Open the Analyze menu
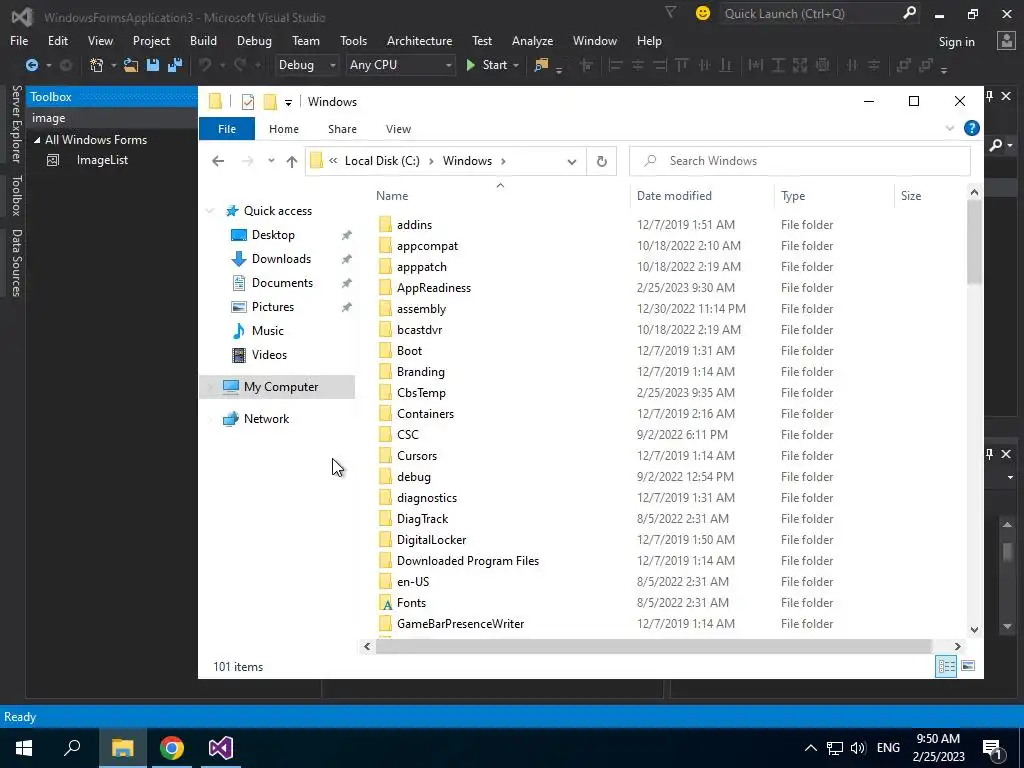Viewport: 1024px width, 768px height. (x=532, y=40)
